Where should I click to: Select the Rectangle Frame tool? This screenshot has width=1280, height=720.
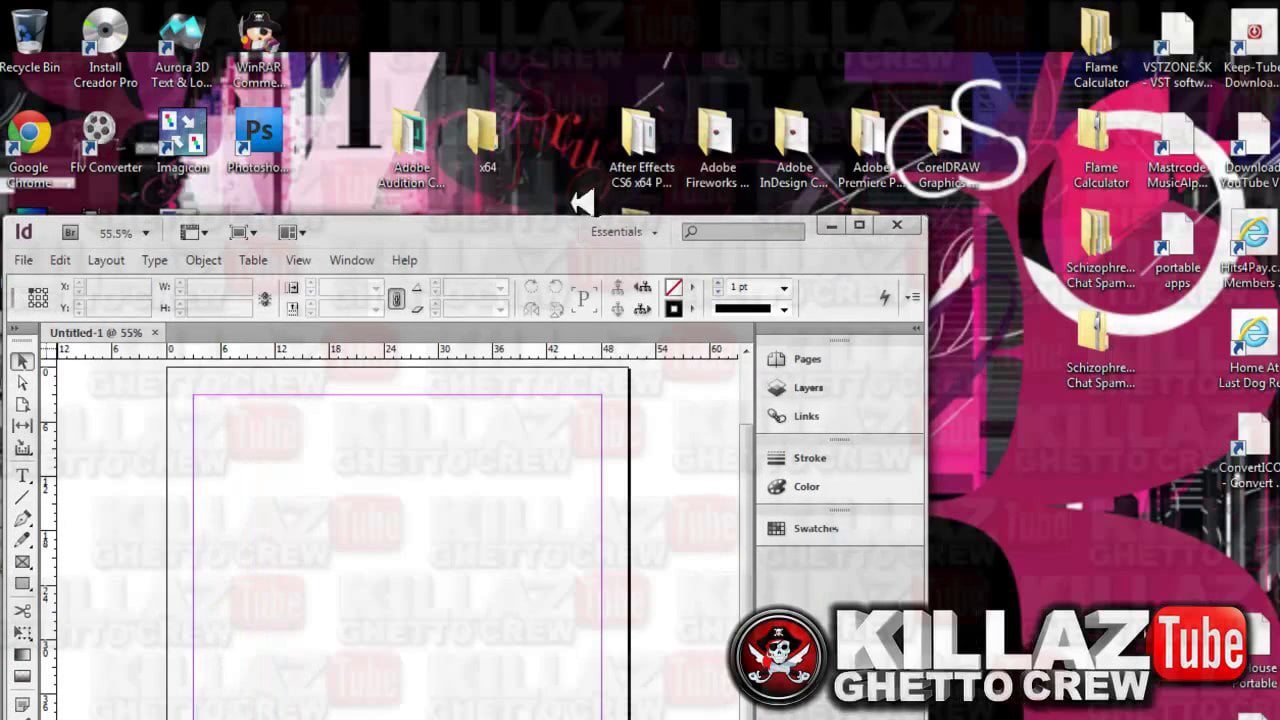coord(22,562)
